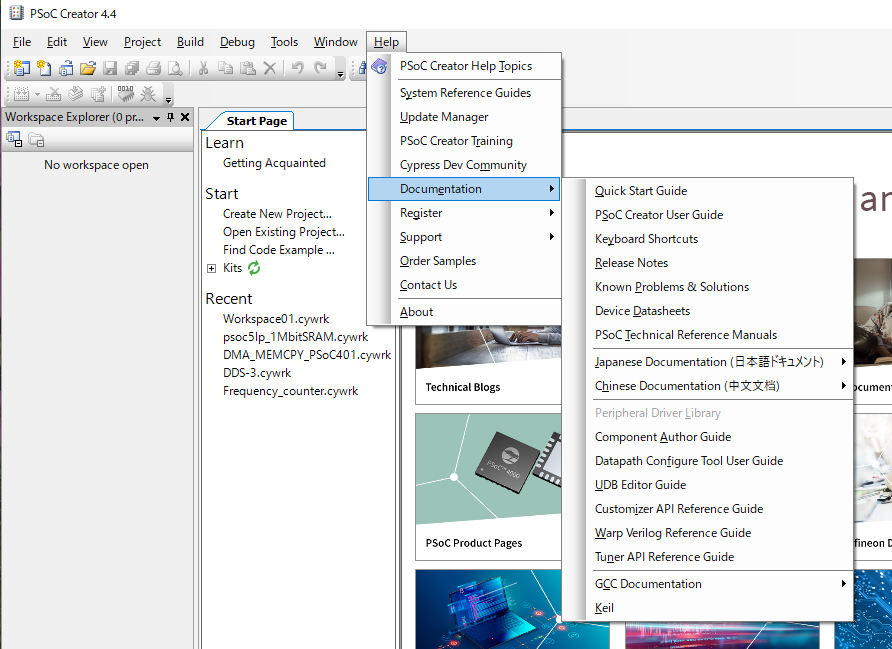Open the Workspace Explorer window position dropdown
The image size is (892, 649).
tap(156, 118)
